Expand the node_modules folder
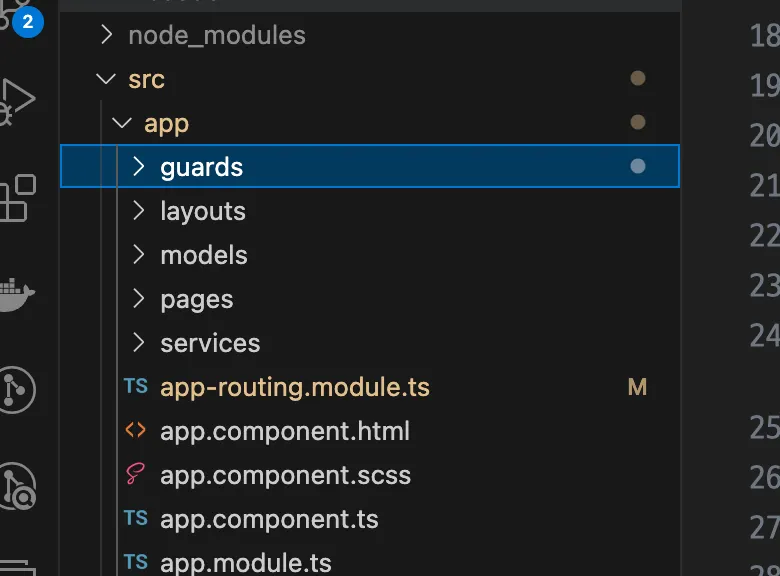The image size is (780, 576). pyautogui.click(x=216, y=36)
